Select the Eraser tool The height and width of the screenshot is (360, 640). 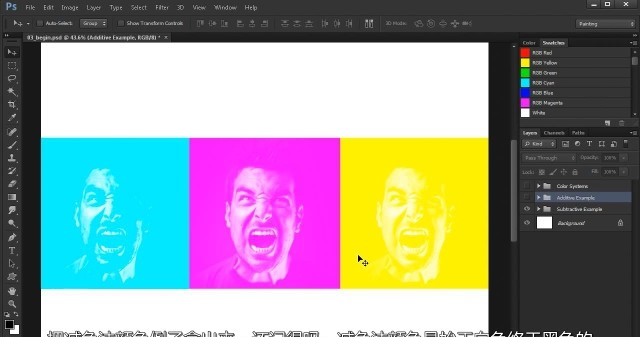coord(12,184)
